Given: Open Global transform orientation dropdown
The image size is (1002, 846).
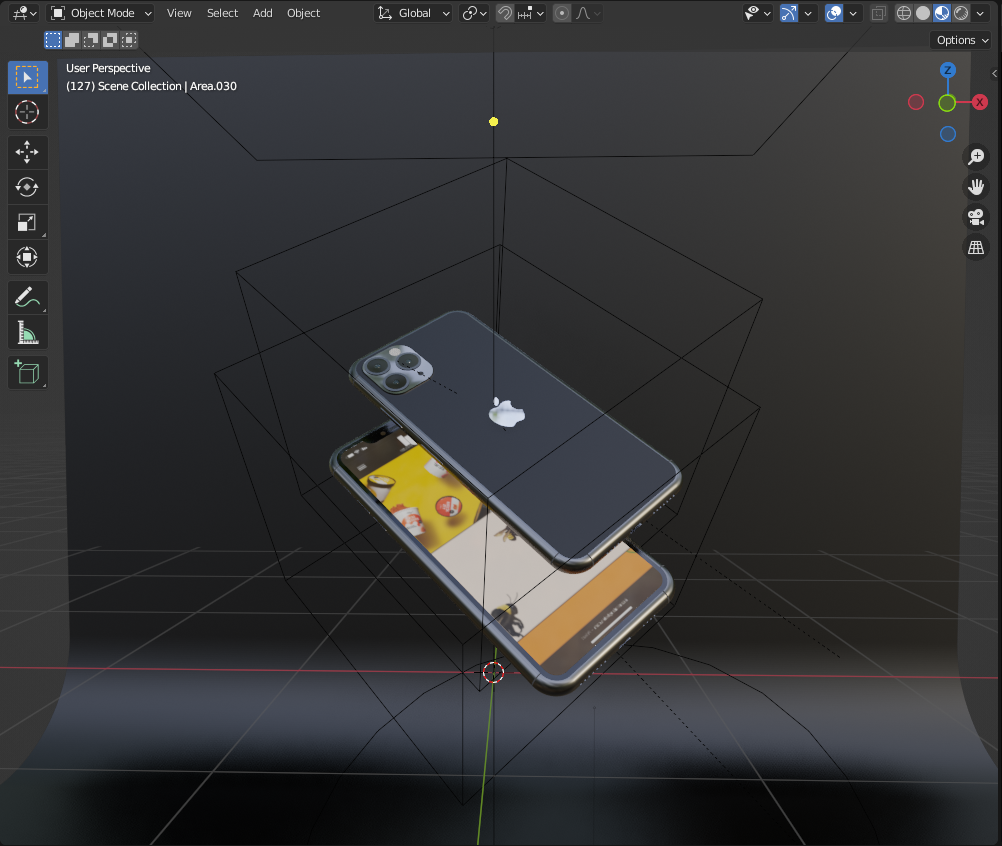Looking at the screenshot, I should point(413,13).
